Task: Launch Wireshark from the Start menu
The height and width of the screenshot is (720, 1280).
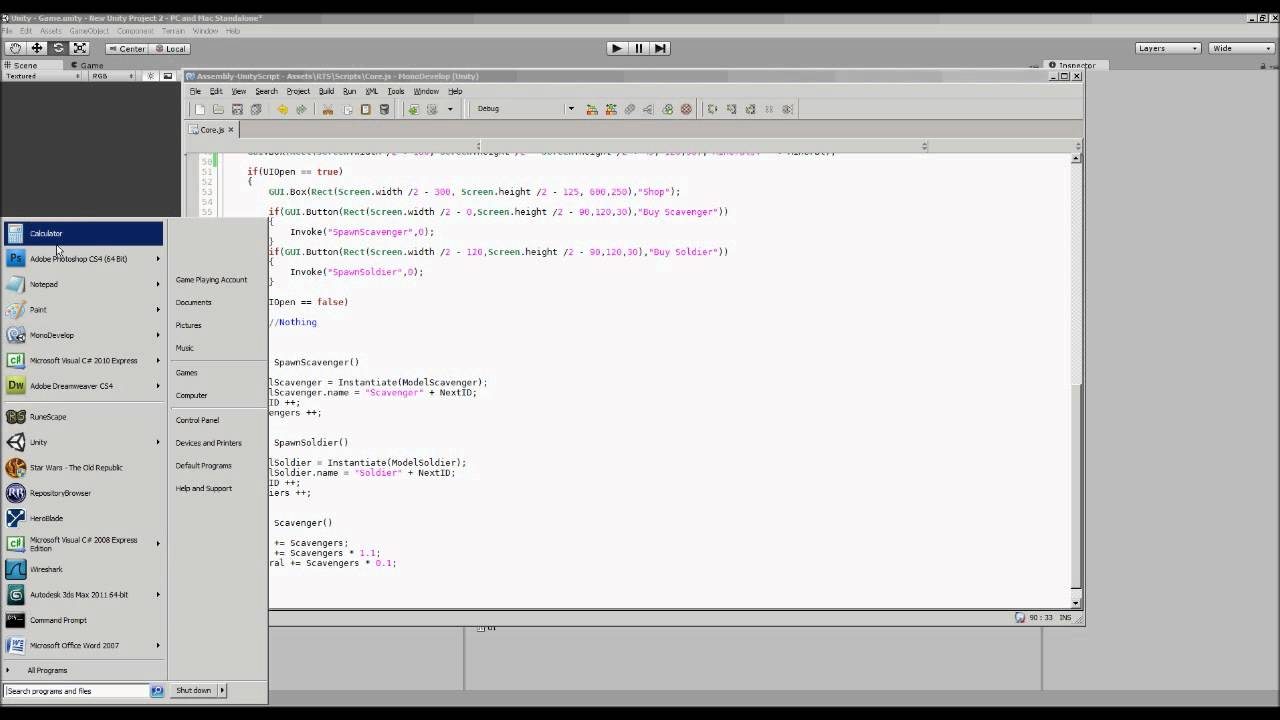Action: click(x=83, y=569)
